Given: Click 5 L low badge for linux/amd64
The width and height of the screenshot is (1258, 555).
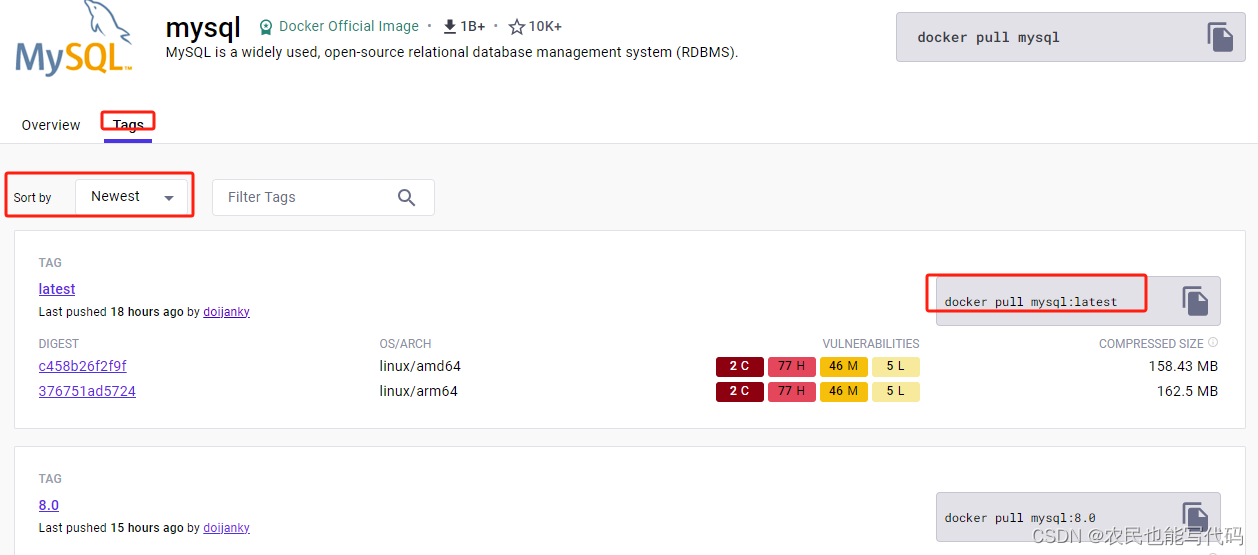Looking at the screenshot, I should (896, 366).
